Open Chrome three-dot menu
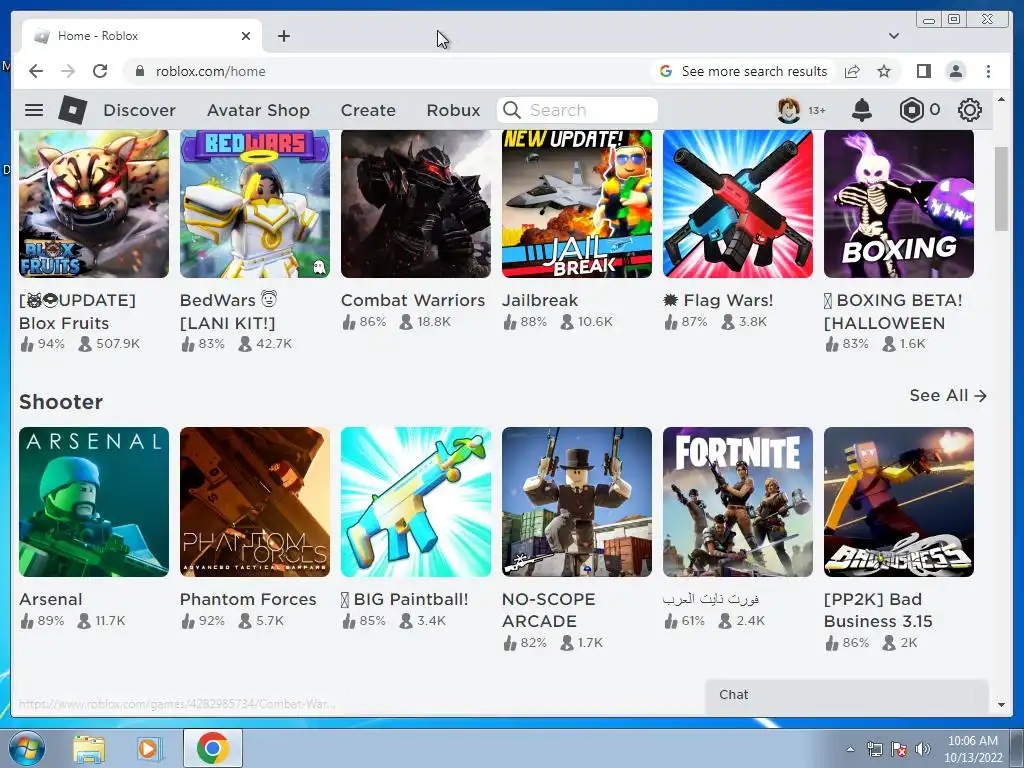This screenshot has width=1024, height=768. tap(988, 71)
